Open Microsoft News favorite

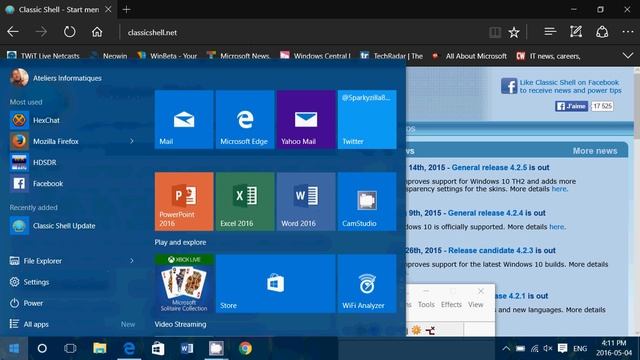click(238, 56)
